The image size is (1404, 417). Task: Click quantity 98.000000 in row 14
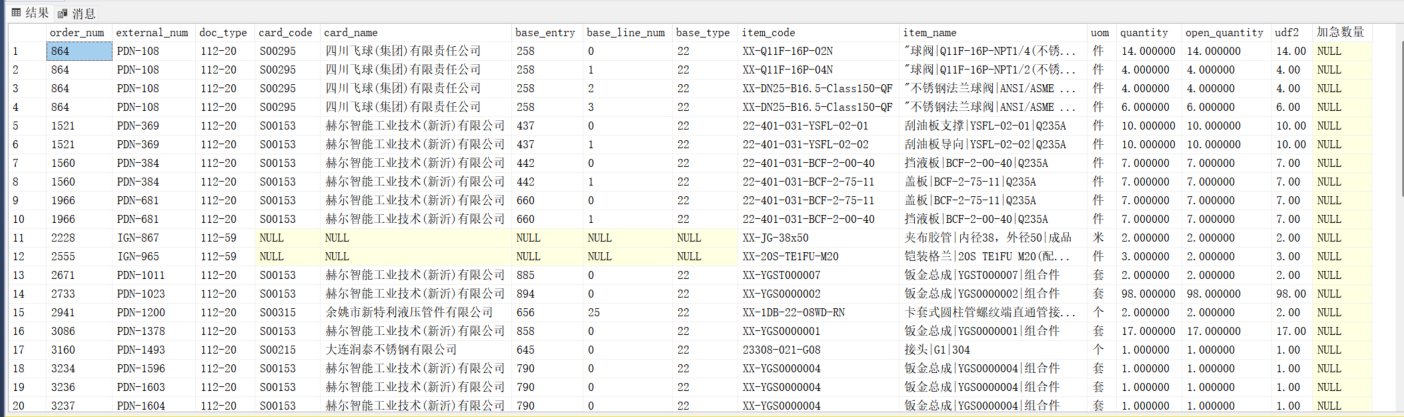(1149, 293)
